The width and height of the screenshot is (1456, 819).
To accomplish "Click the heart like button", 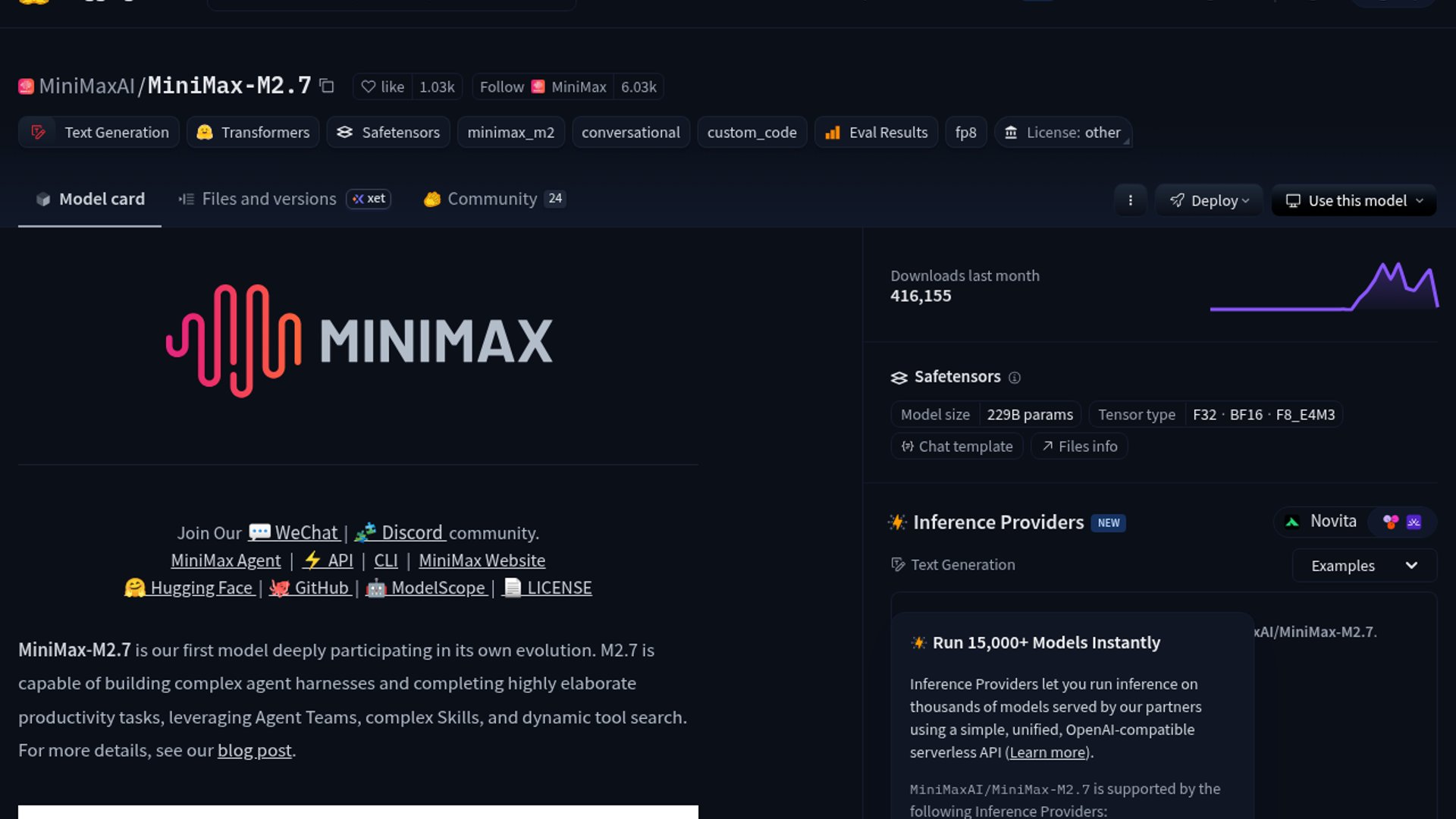I will click(383, 87).
